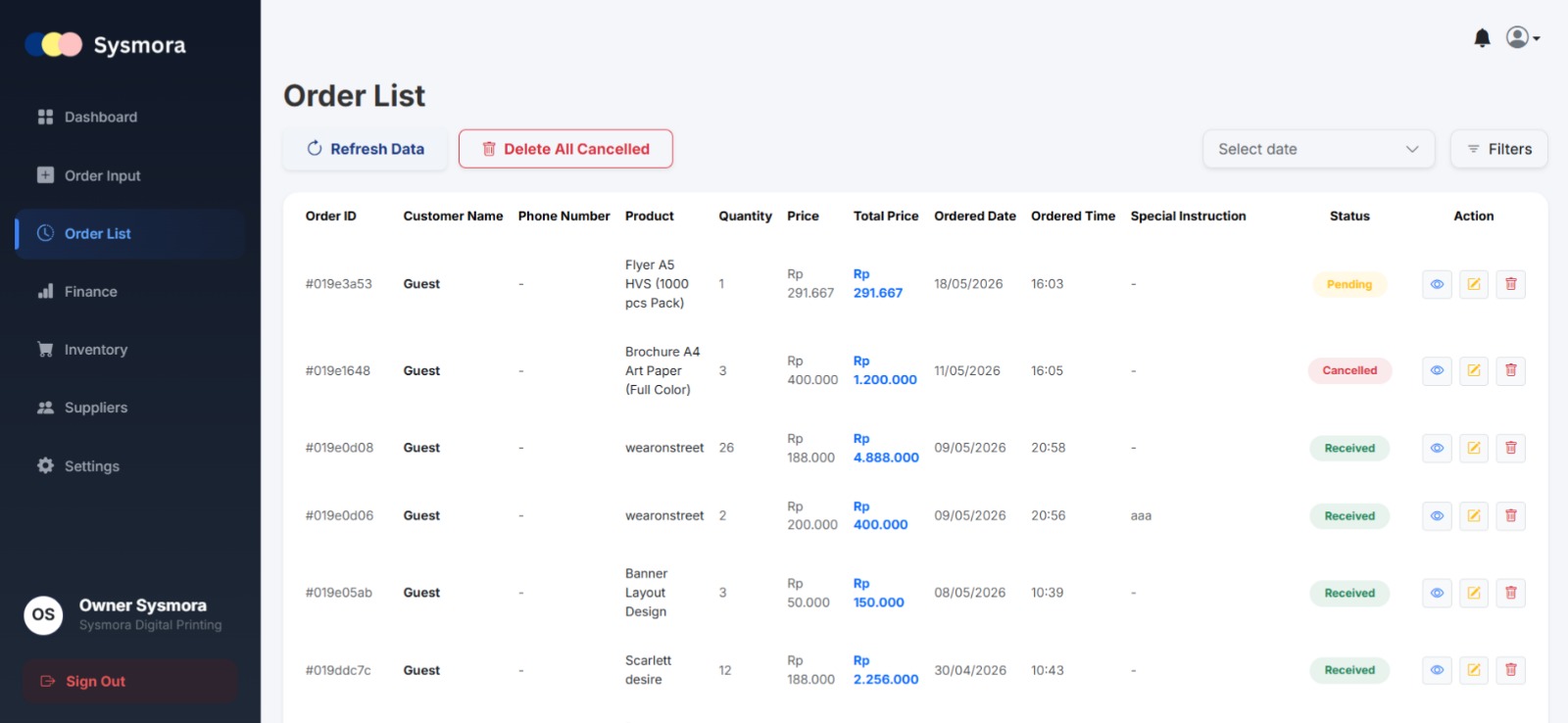Delete all cancelled orders
Viewport: 1568px width, 723px height.
tap(565, 149)
